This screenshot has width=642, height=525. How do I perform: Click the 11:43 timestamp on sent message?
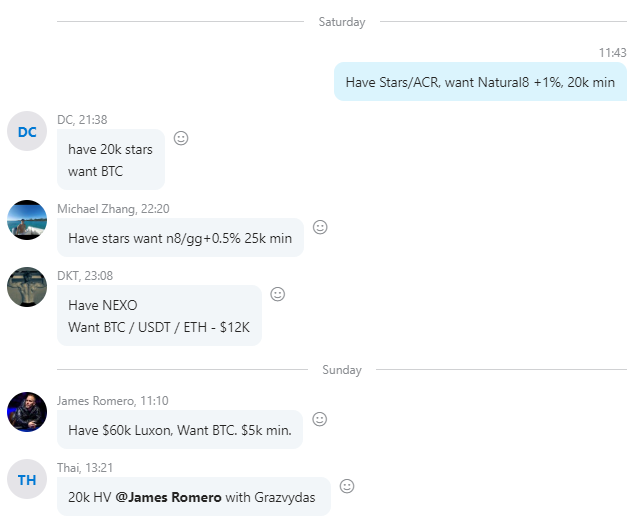612,53
